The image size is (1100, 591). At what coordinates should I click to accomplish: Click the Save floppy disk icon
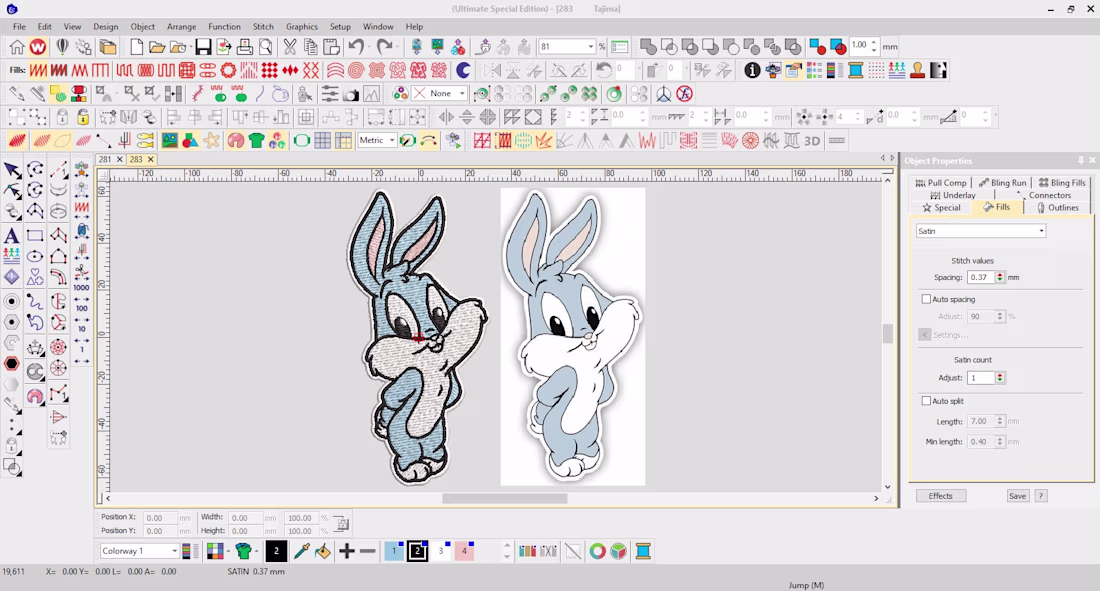click(203, 47)
